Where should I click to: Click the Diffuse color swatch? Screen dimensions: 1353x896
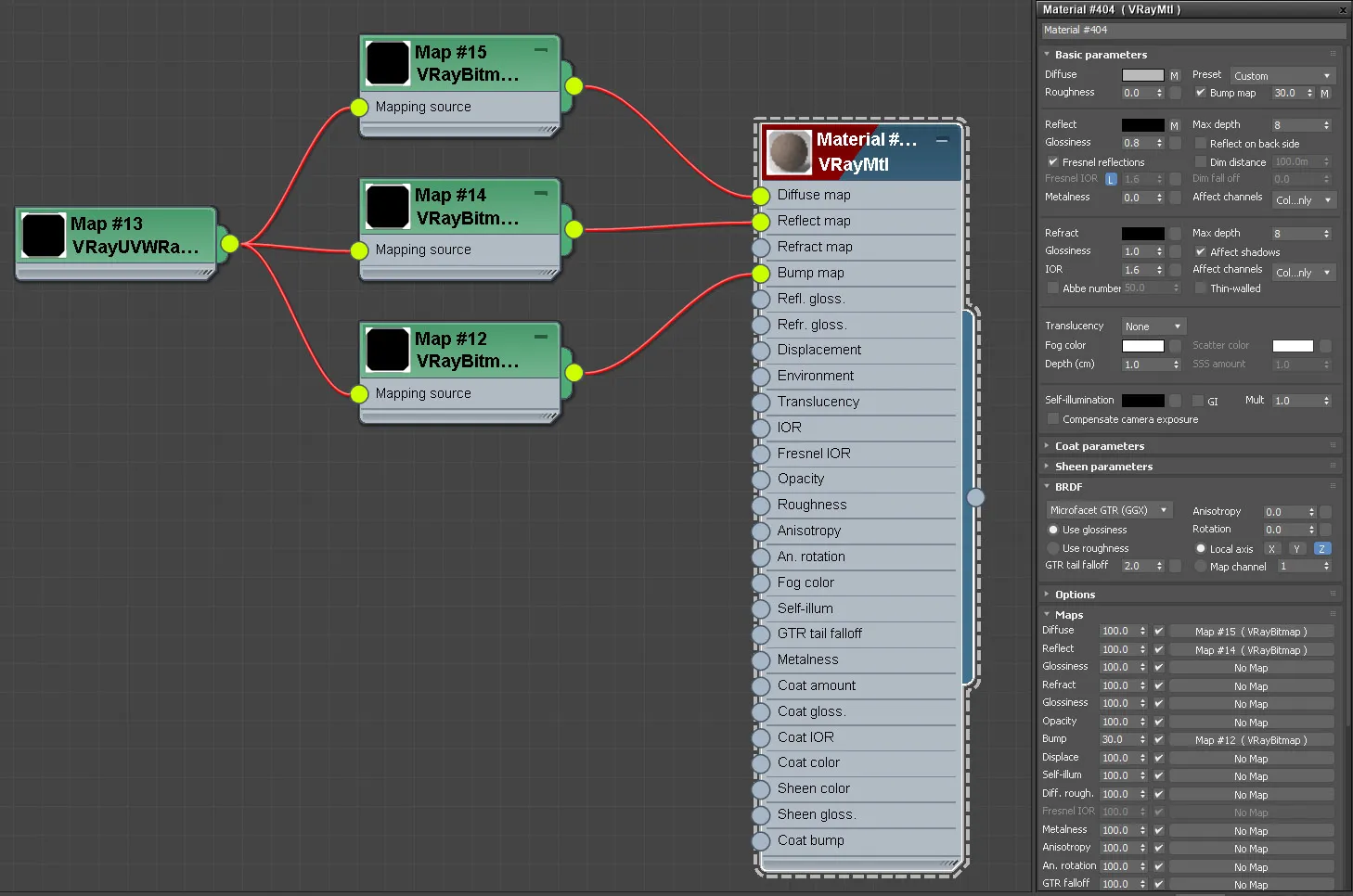(1142, 75)
